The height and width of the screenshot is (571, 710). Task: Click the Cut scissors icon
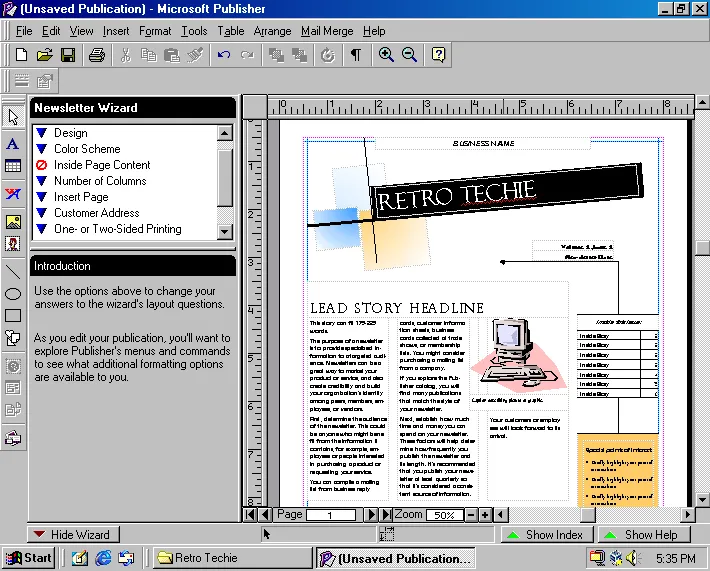click(x=125, y=55)
